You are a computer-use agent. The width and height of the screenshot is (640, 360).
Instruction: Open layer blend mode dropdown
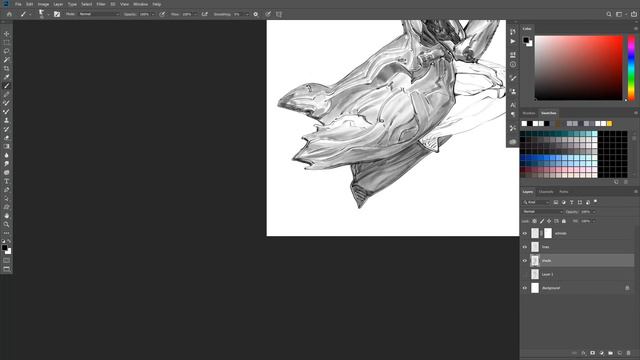[x=542, y=212]
